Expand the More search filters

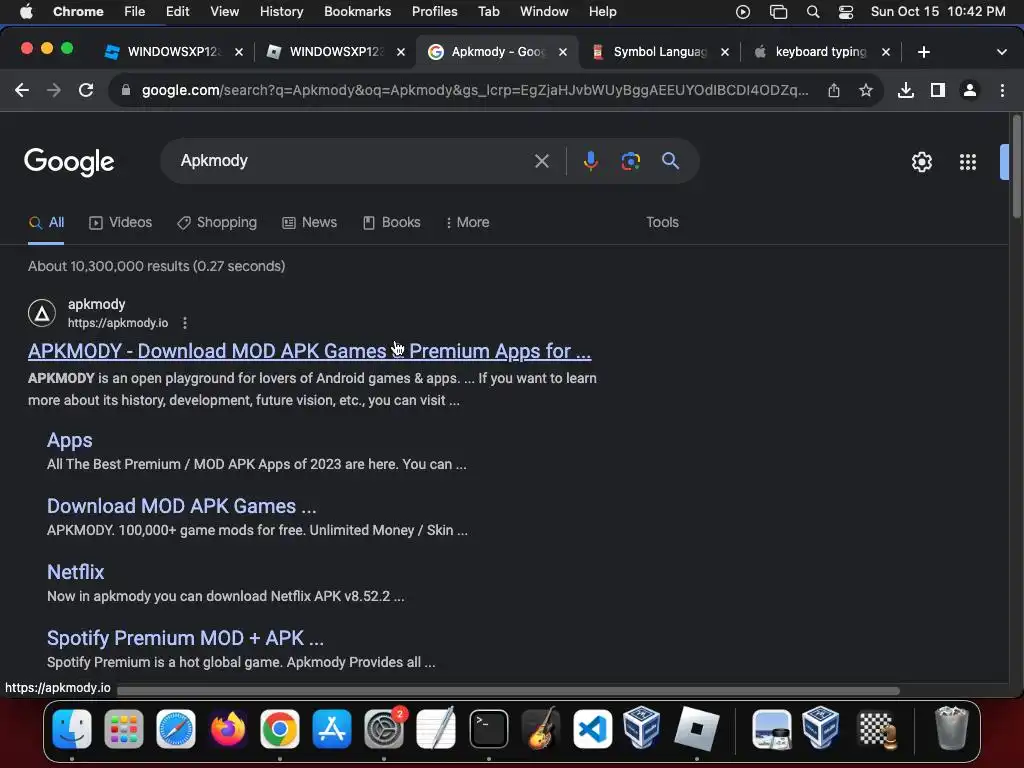point(467,223)
